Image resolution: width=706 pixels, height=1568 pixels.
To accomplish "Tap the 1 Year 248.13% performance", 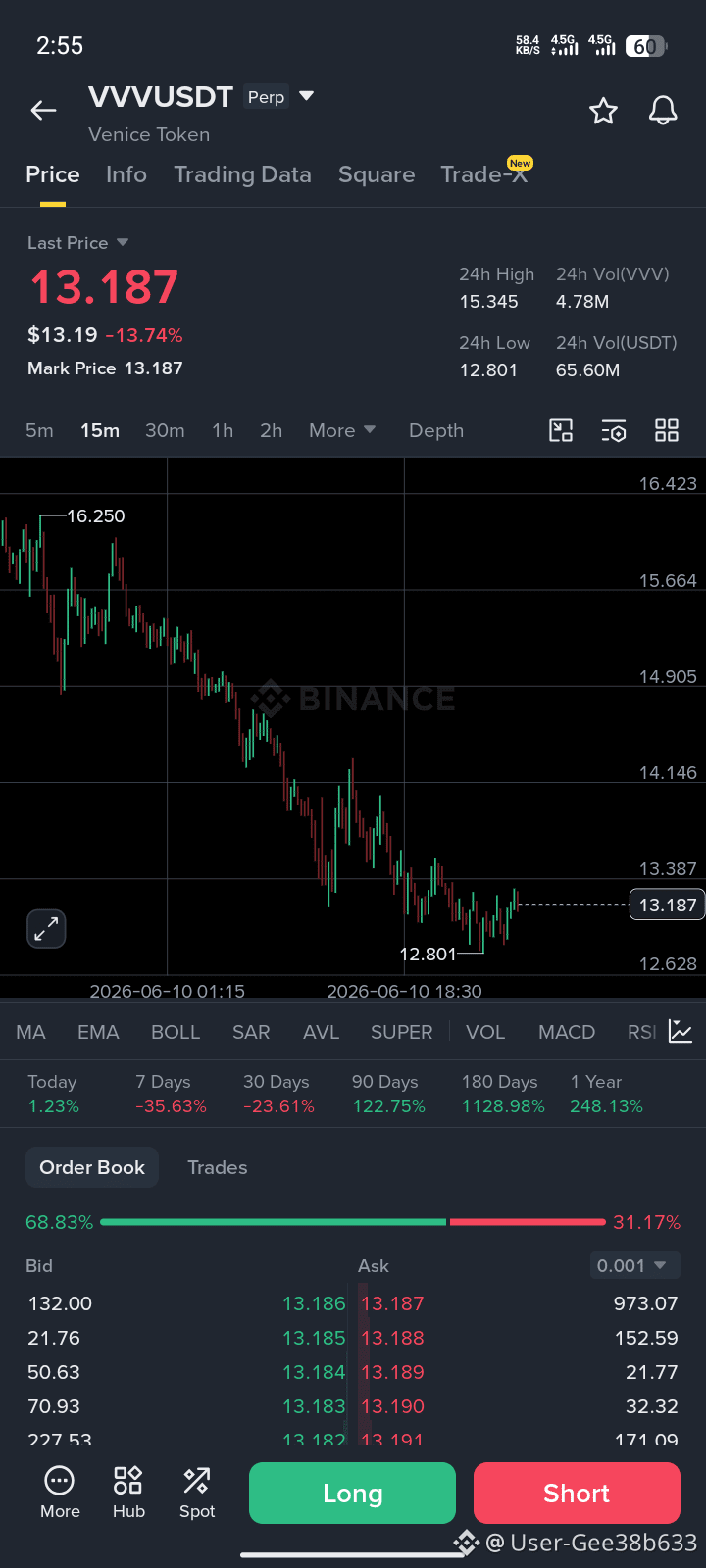I will (x=606, y=1094).
